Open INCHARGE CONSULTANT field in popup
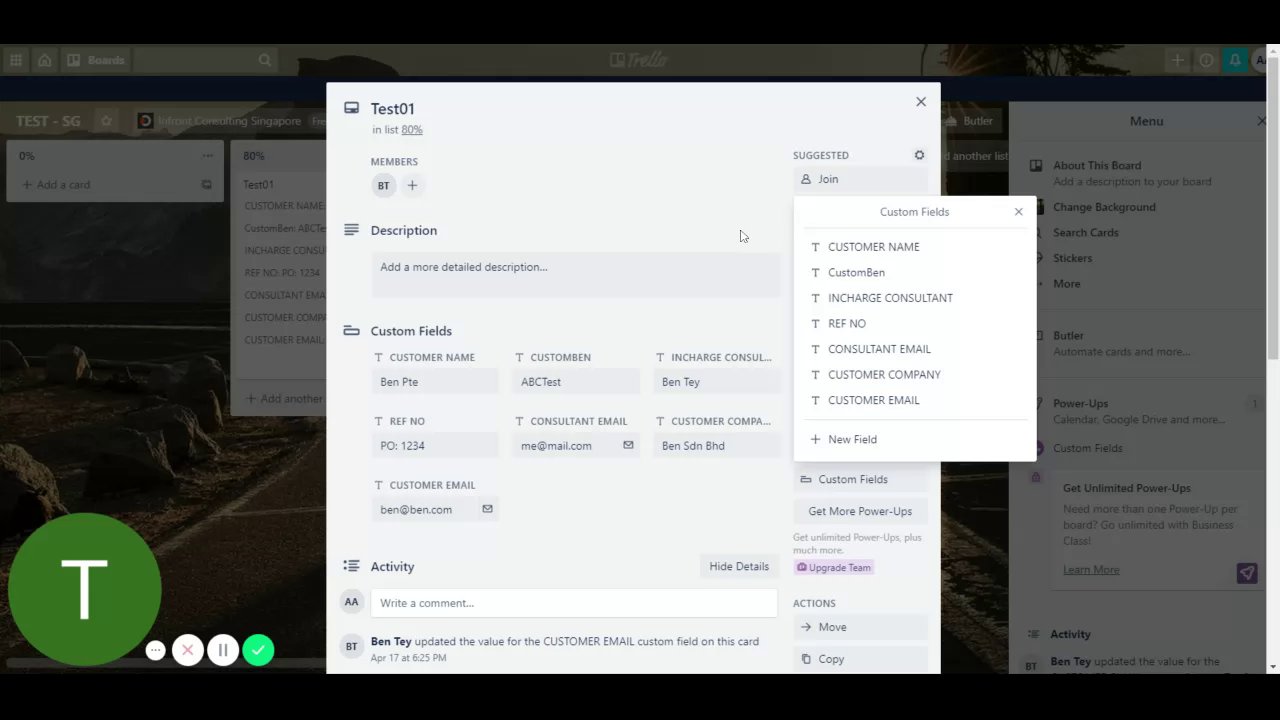This screenshot has width=1280, height=720. [x=915, y=298]
